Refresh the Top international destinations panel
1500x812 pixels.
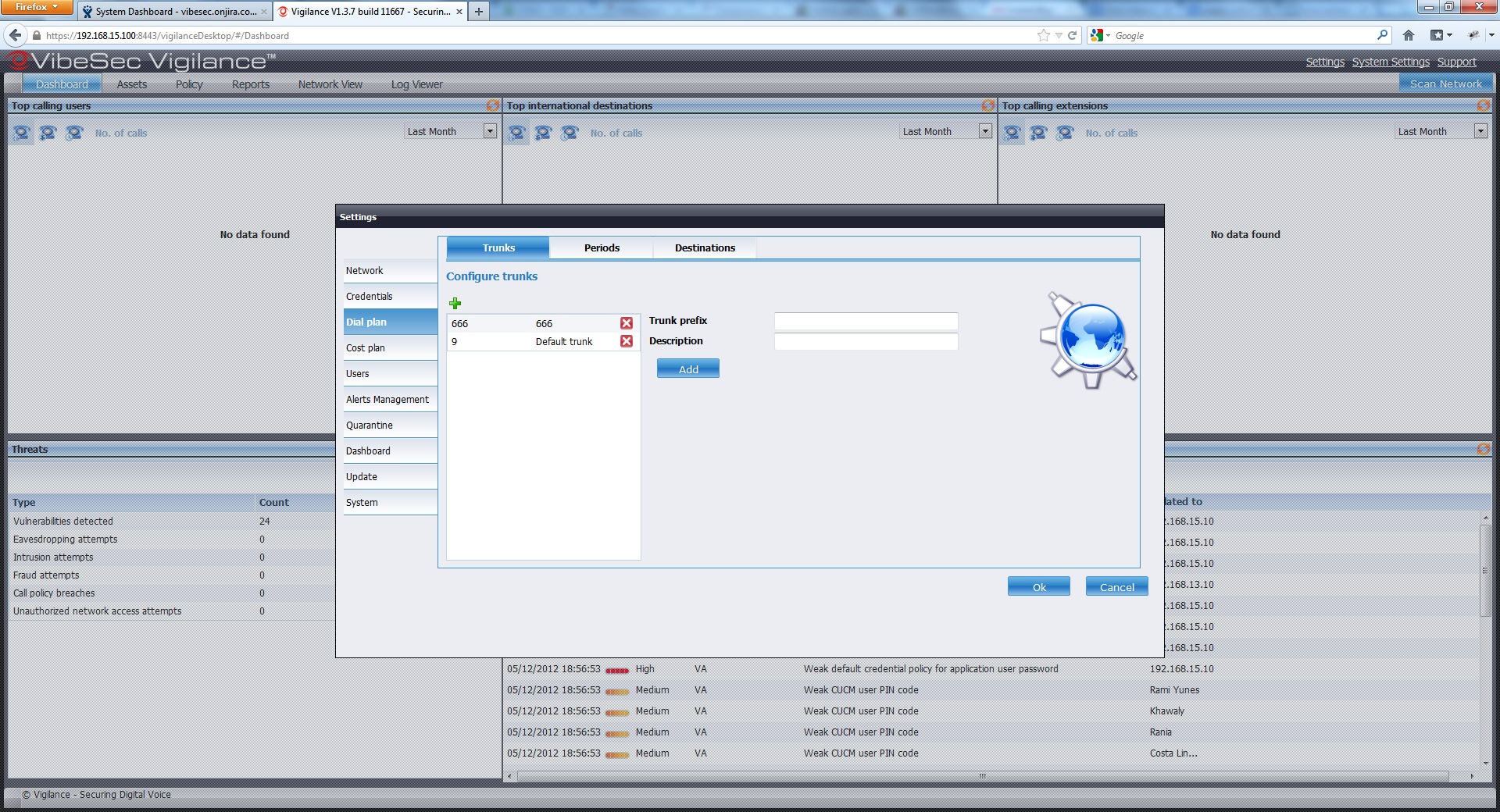(987, 105)
